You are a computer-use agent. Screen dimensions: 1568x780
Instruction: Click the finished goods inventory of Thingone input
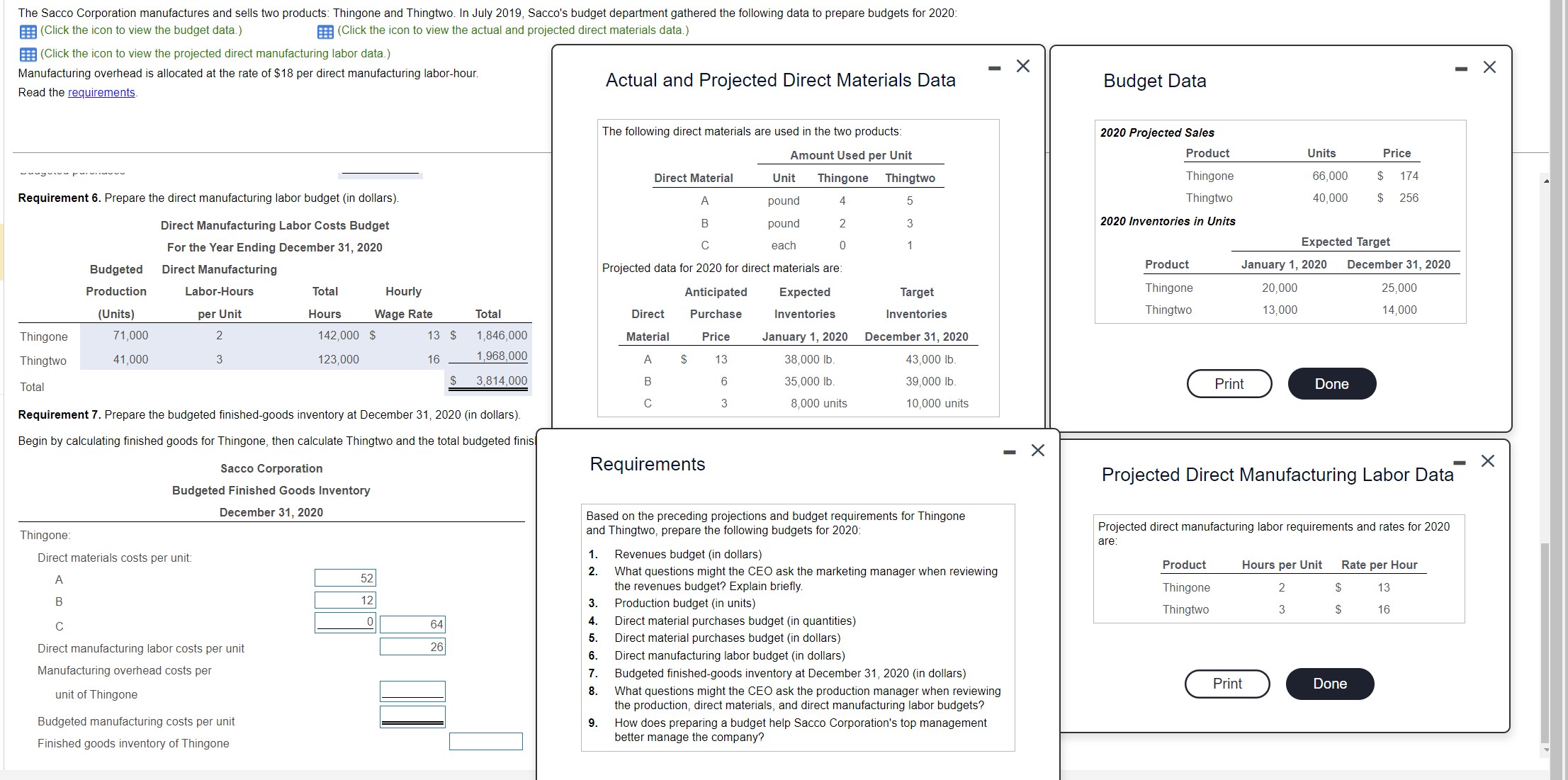pyautogui.click(x=486, y=742)
